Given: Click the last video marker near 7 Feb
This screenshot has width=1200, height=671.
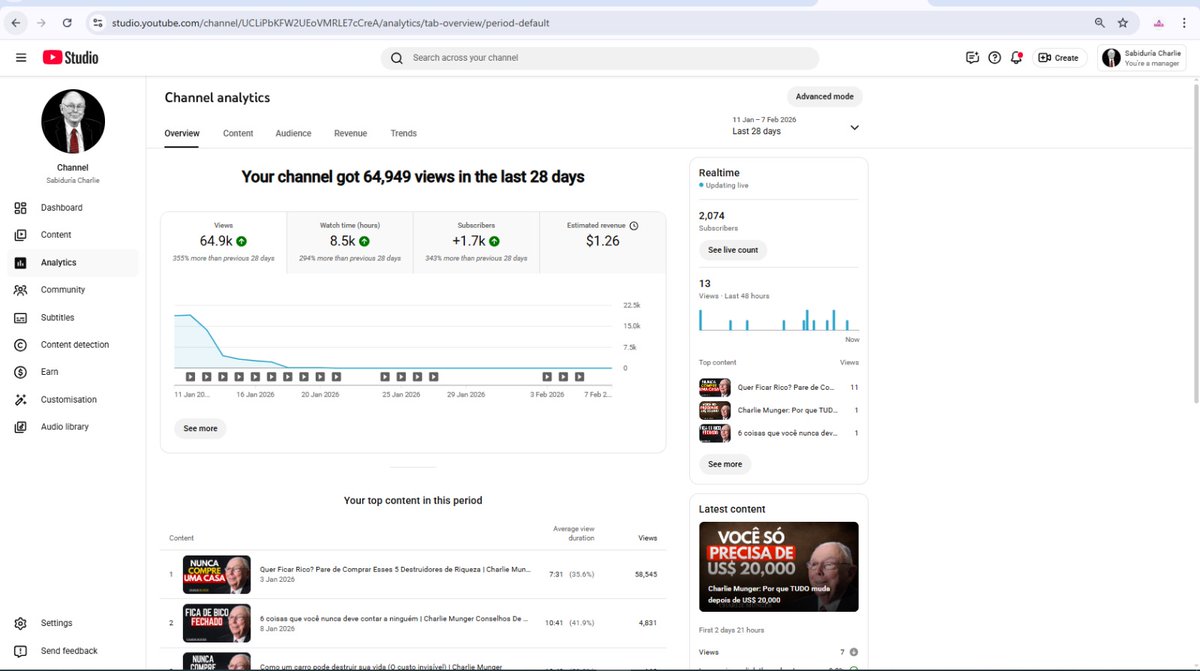Looking at the screenshot, I should 580,377.
